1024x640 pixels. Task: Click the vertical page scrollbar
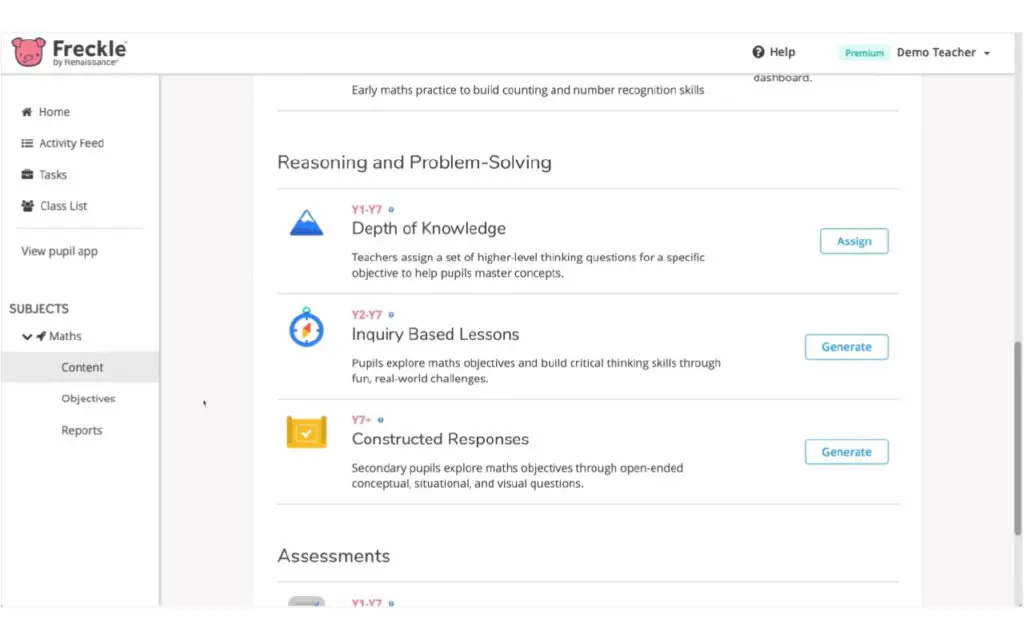coord(1018,430)
